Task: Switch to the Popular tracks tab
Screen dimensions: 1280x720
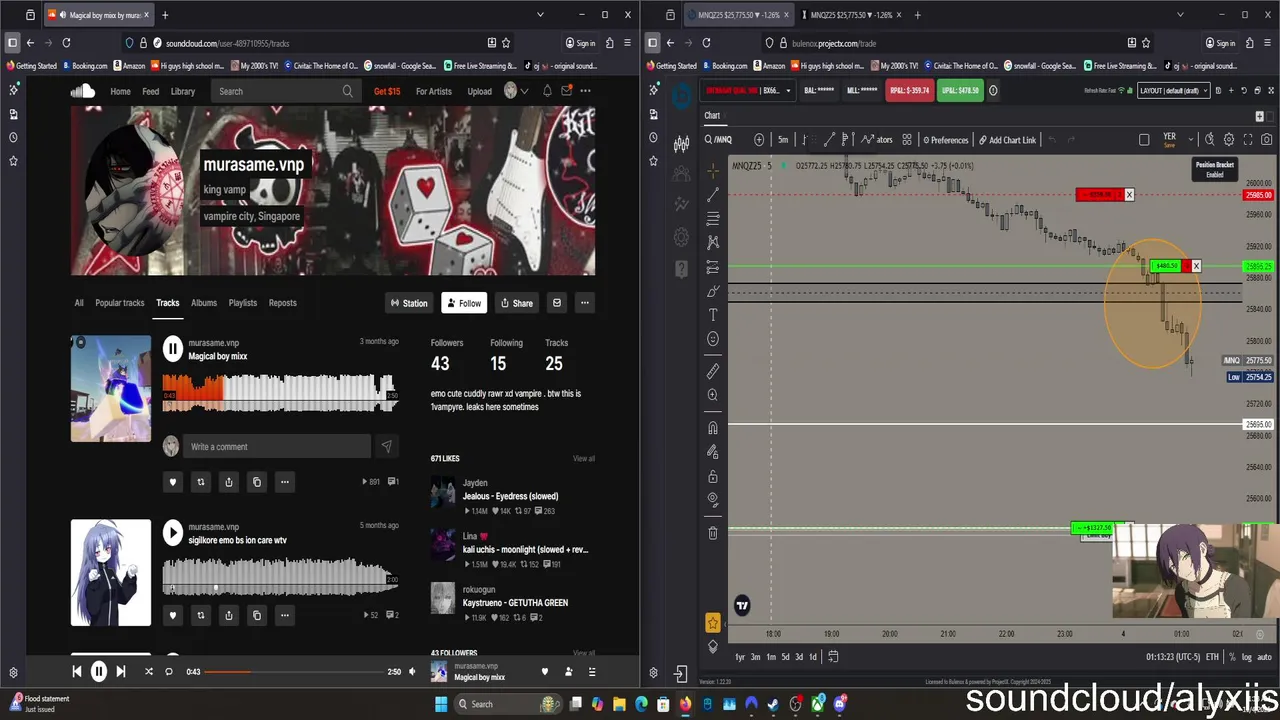Action: pos(120,303)
